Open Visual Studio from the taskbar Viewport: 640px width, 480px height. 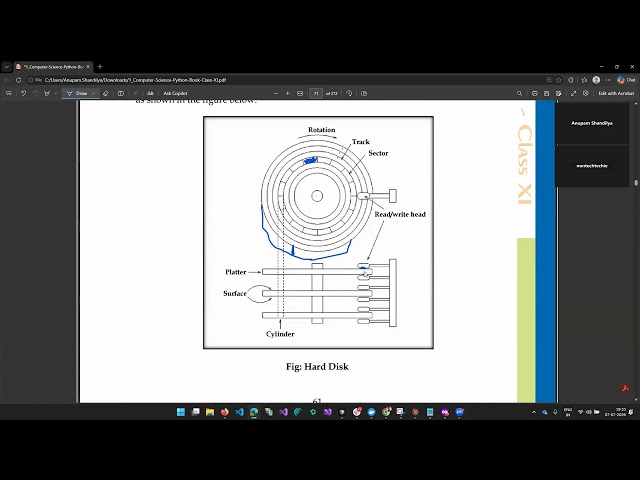283,412
